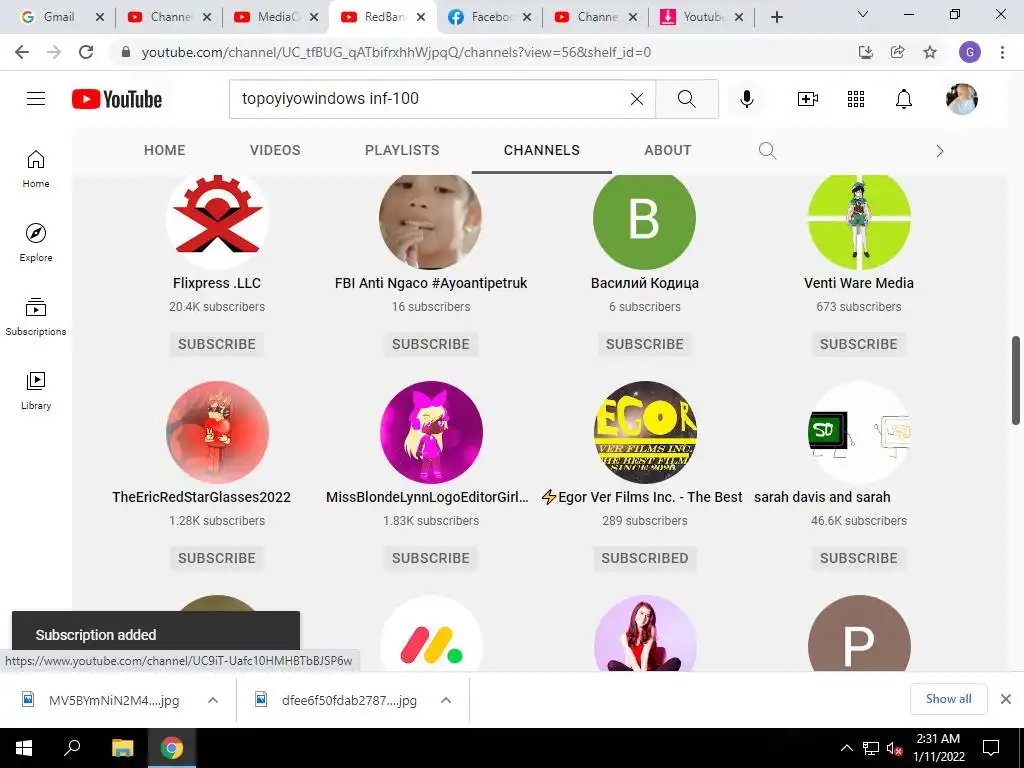Click the channel search magnifier icon

click(x=767, y=151)
